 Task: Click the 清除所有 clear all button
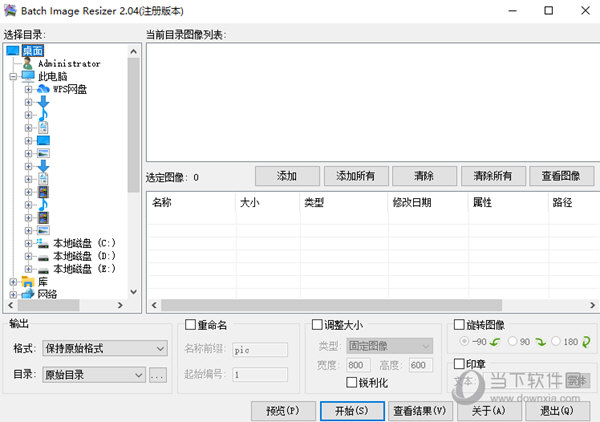[x=493, y=176]
